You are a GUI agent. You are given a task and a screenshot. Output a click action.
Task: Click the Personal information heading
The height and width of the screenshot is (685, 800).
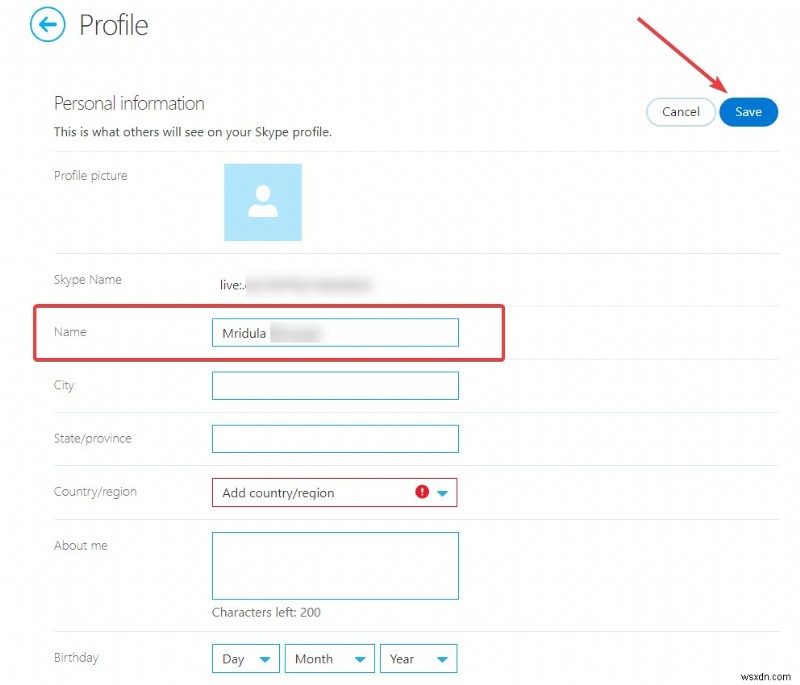click(x=128, y=103)
